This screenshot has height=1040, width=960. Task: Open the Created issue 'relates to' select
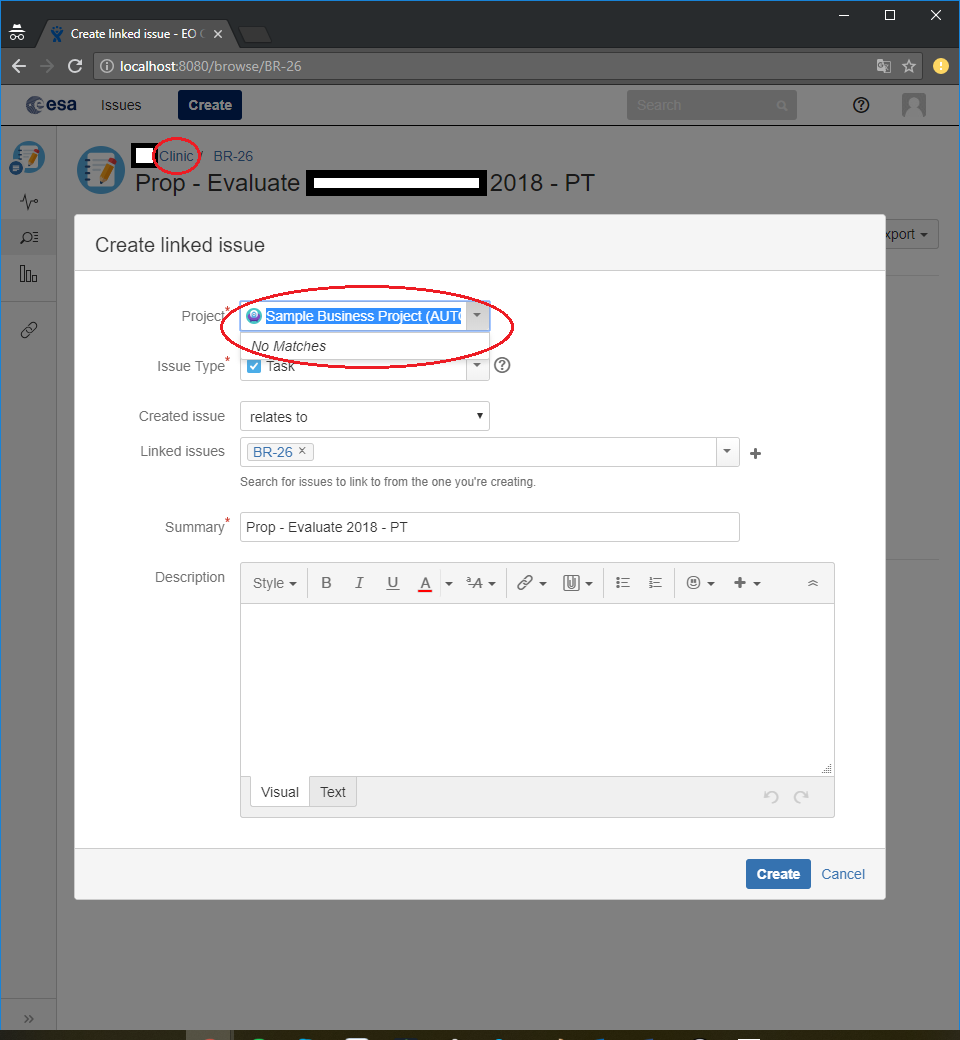tap(365, 416)
